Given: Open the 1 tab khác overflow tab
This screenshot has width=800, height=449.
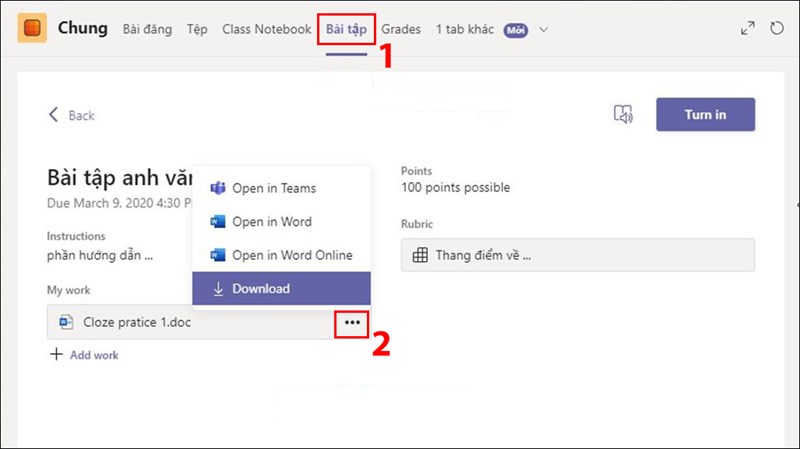Looking at the screenshot, I should (465, 29).
